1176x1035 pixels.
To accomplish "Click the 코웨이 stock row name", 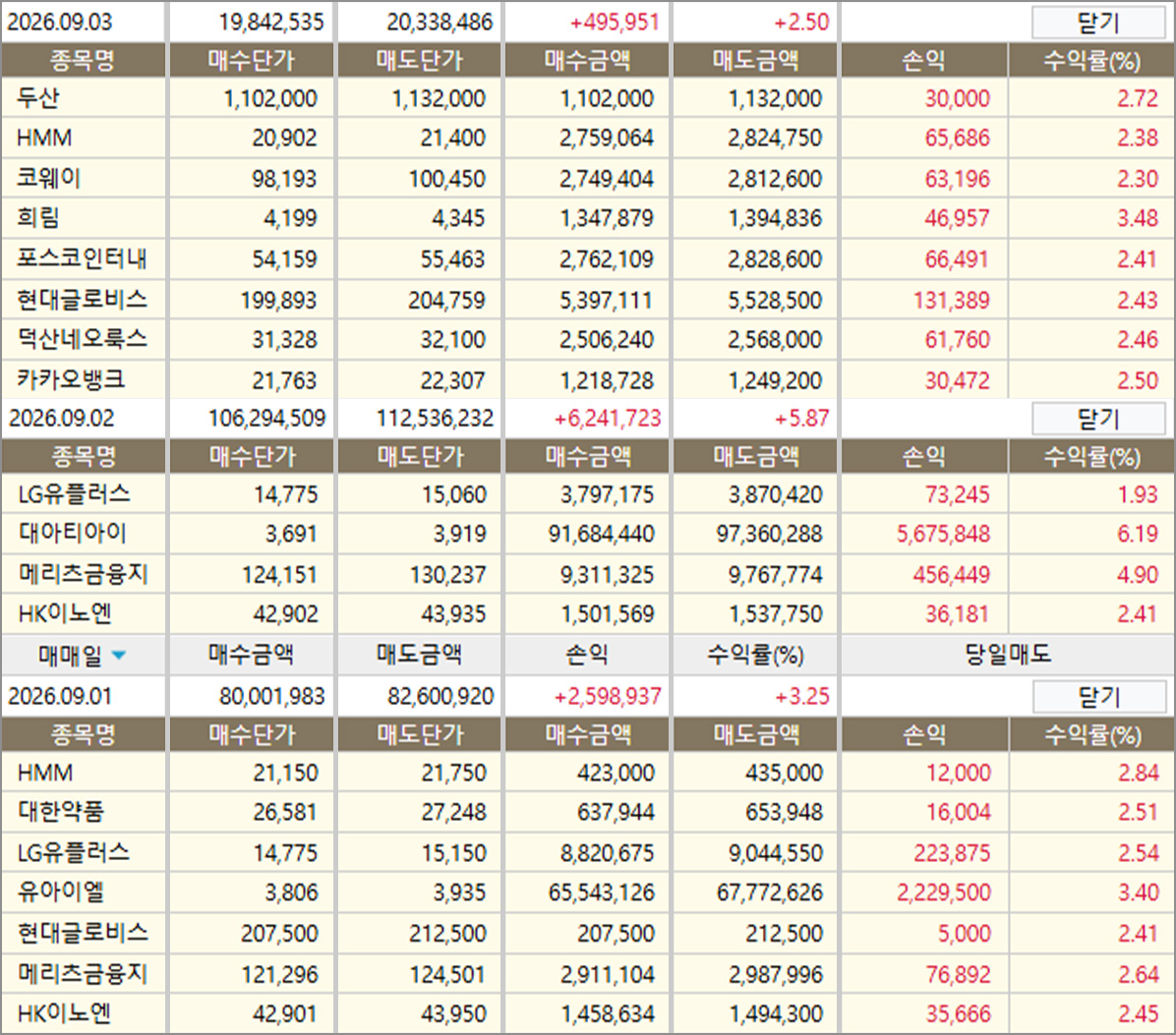I will [x=48, y=178].
